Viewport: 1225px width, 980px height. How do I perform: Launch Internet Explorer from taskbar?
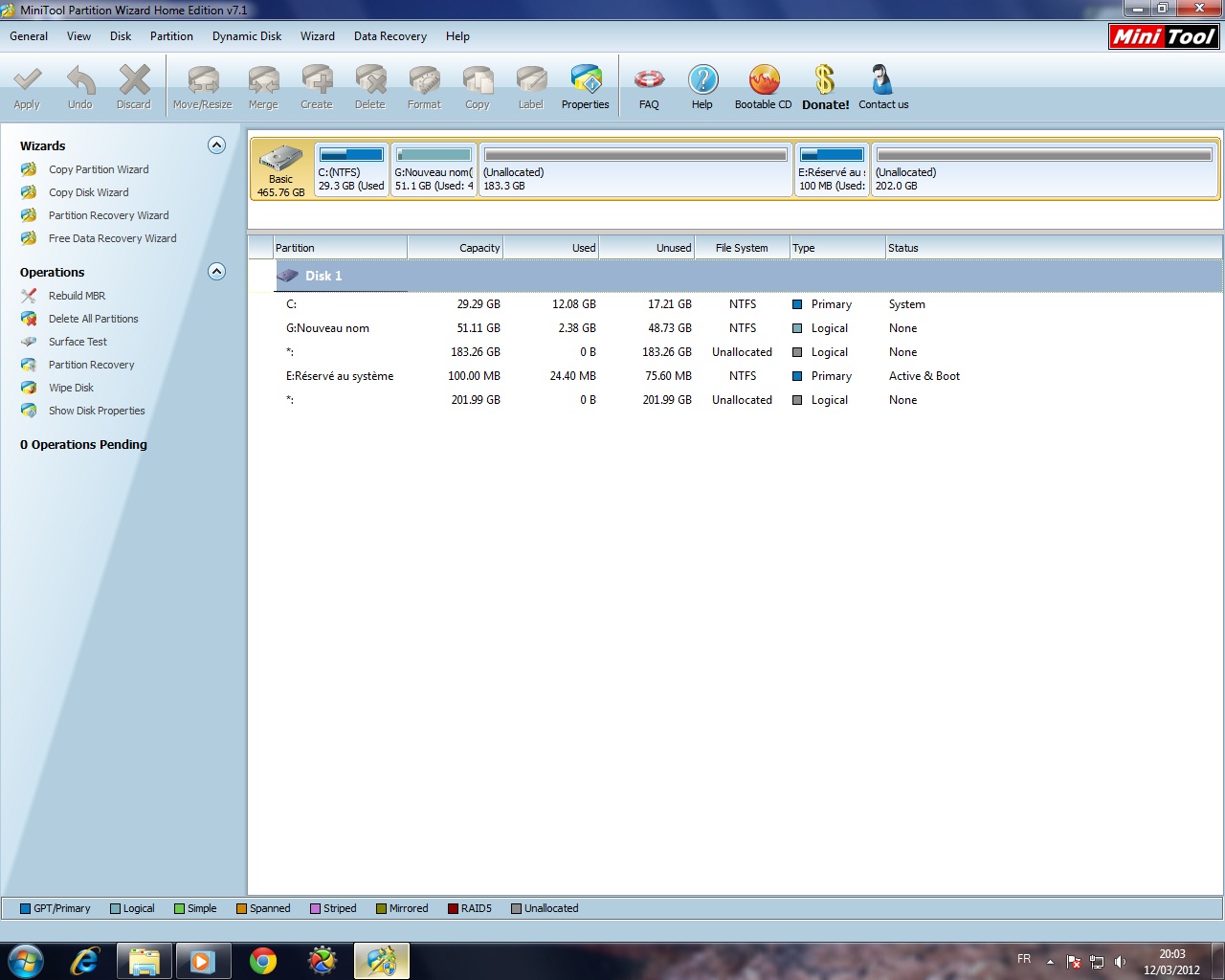pos(85,960)
